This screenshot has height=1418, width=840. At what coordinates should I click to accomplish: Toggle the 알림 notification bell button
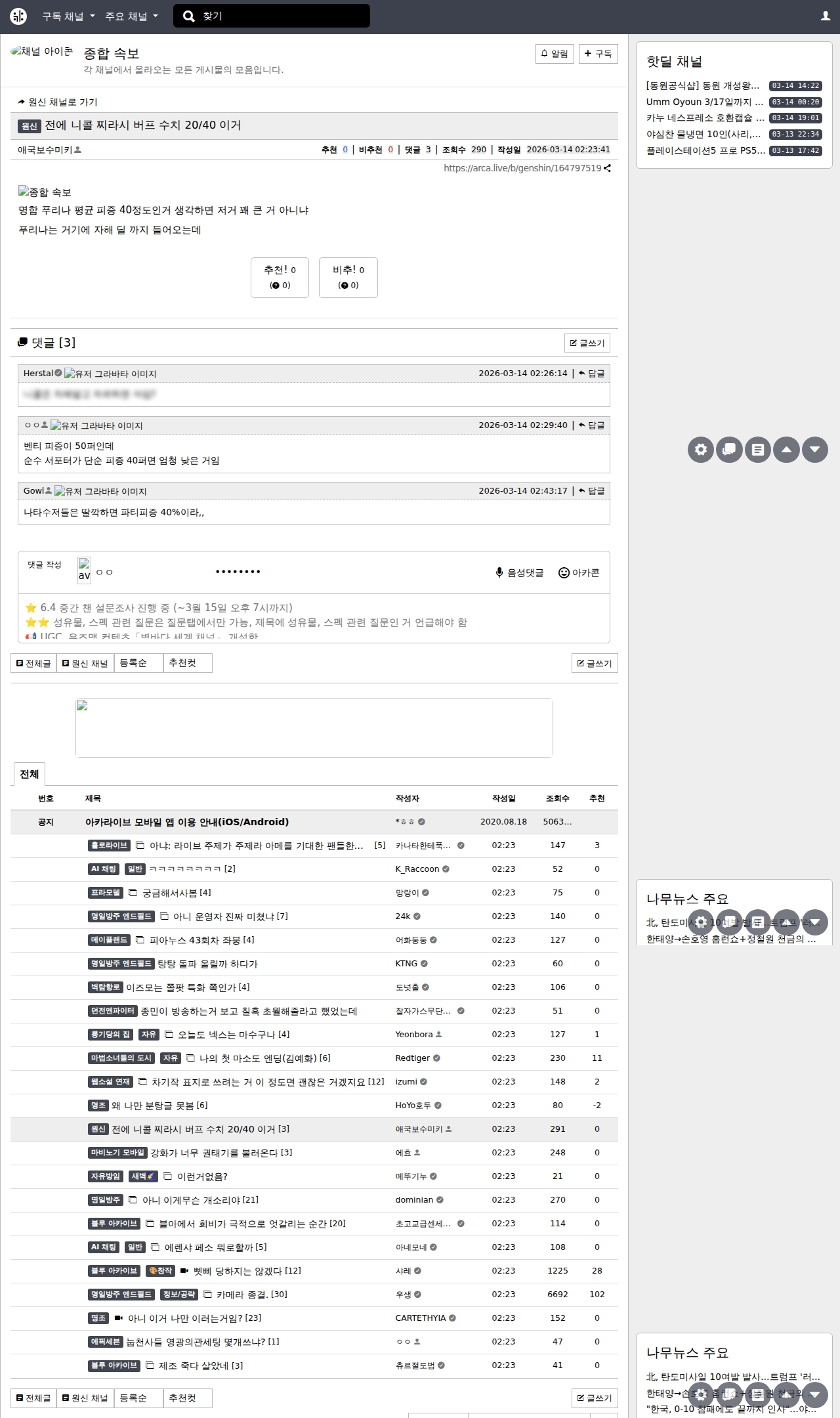click(x=555, y=54)
